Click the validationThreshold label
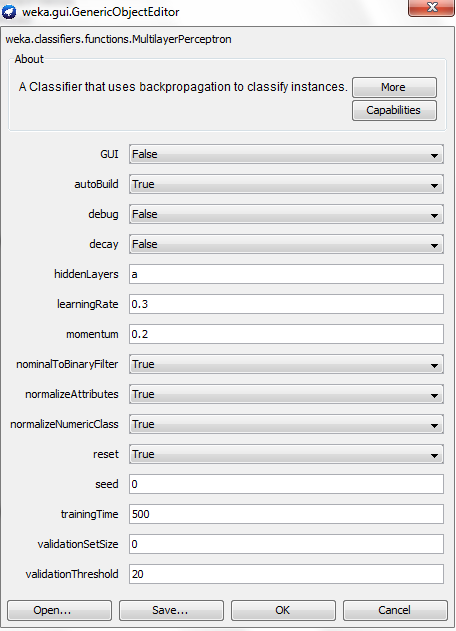Image resolution: width=456 pixels, height=631 pixels. (x=72, y=574)
